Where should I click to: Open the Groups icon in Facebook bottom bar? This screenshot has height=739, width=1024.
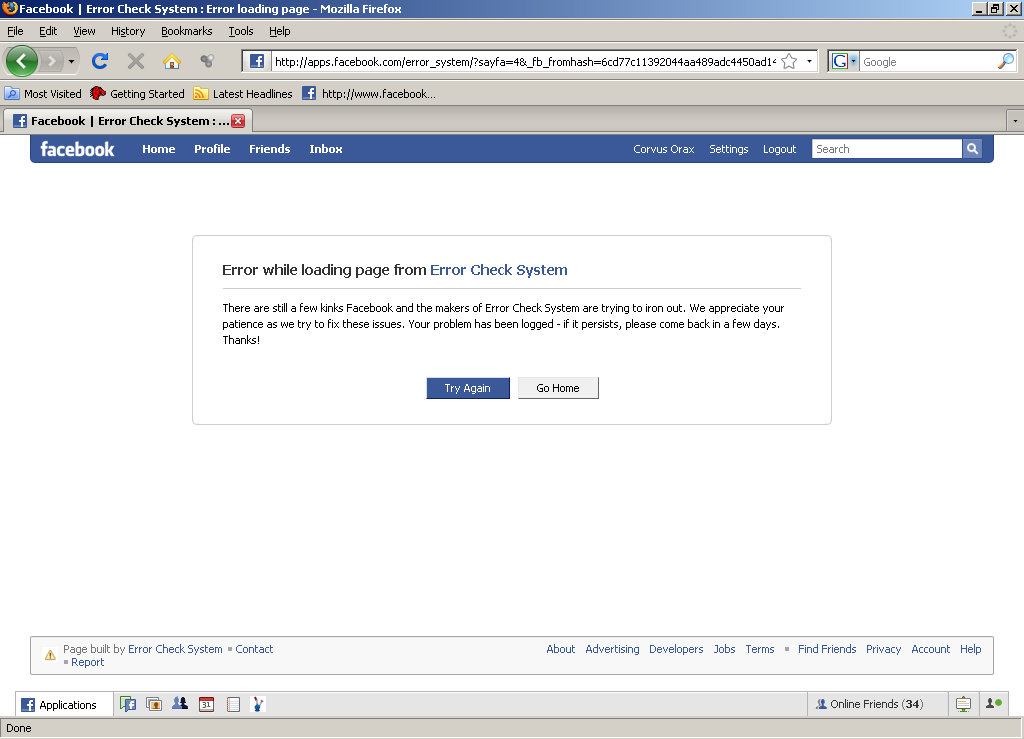tap(180, 704)
